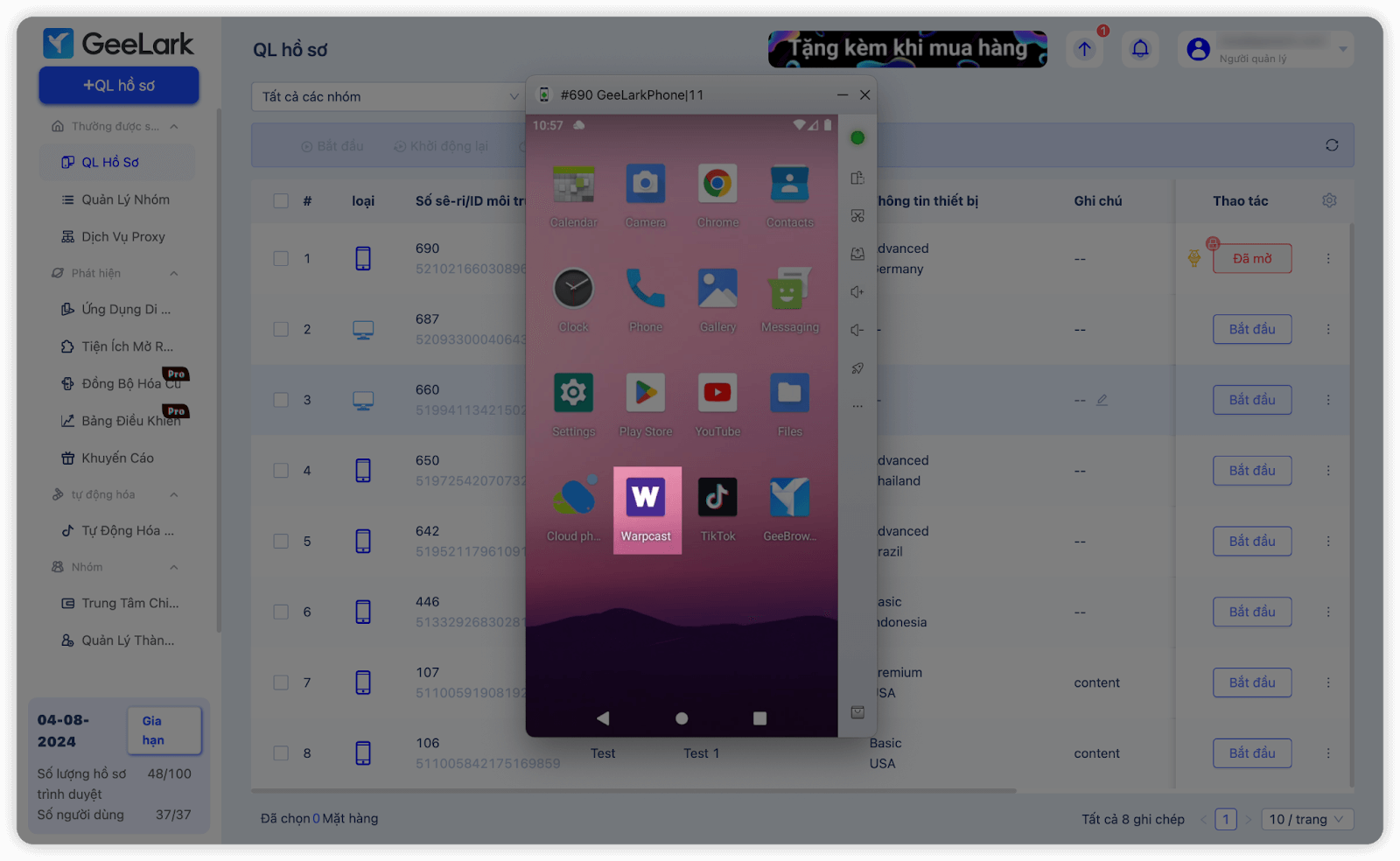Toggle the select-all checkbox in table header
The image size is (1400, 861).
[x=281, y=200]
